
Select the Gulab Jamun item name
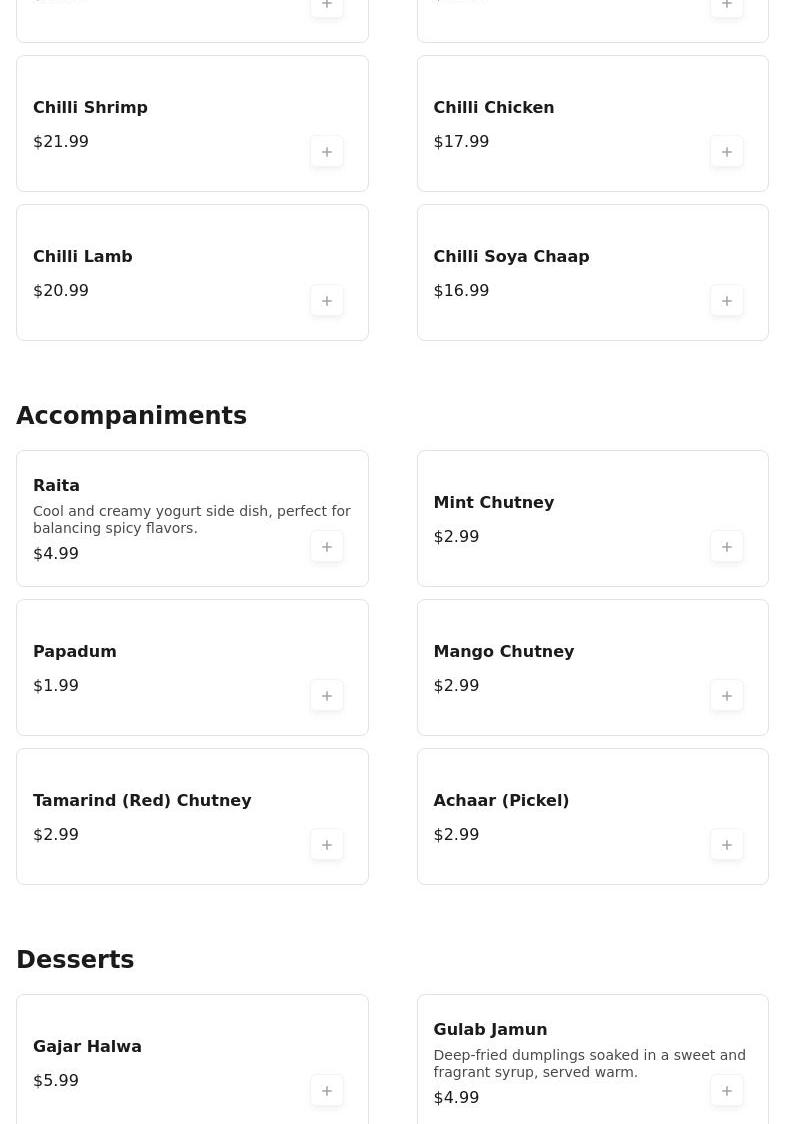click(x=490, y=1030)
